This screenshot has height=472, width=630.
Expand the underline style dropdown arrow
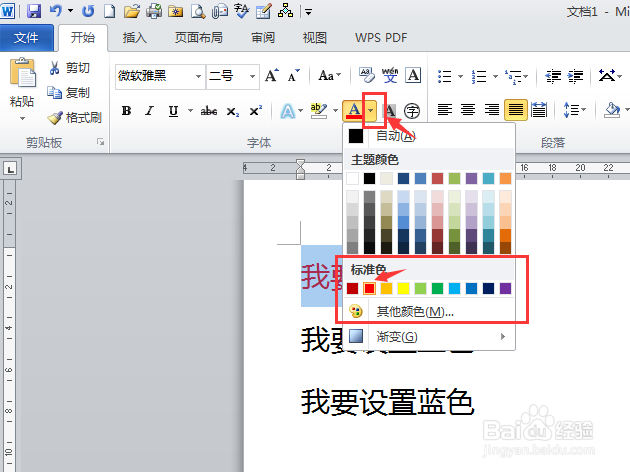click(x=190, y=110)
